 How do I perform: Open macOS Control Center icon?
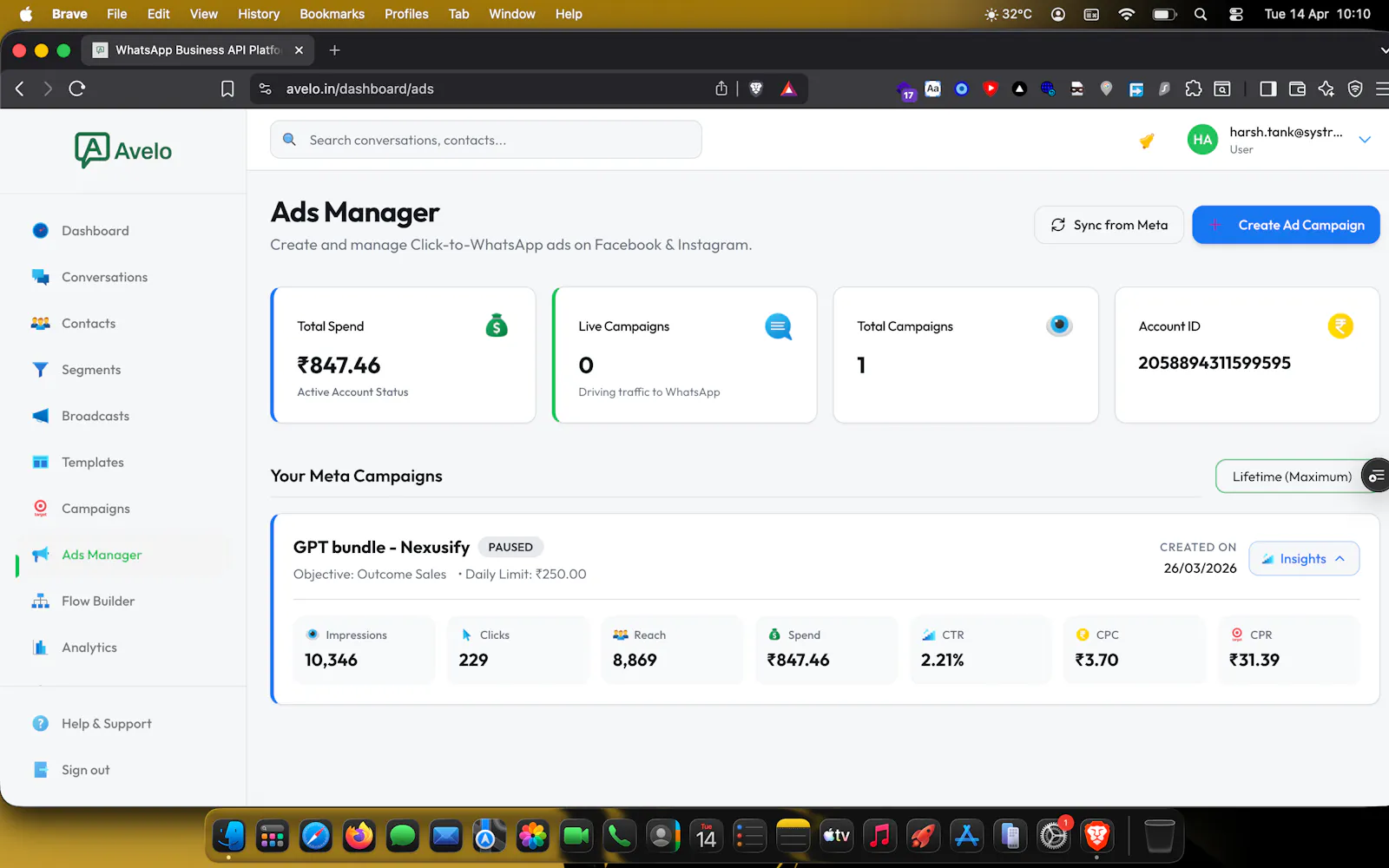click(1236, 14)
